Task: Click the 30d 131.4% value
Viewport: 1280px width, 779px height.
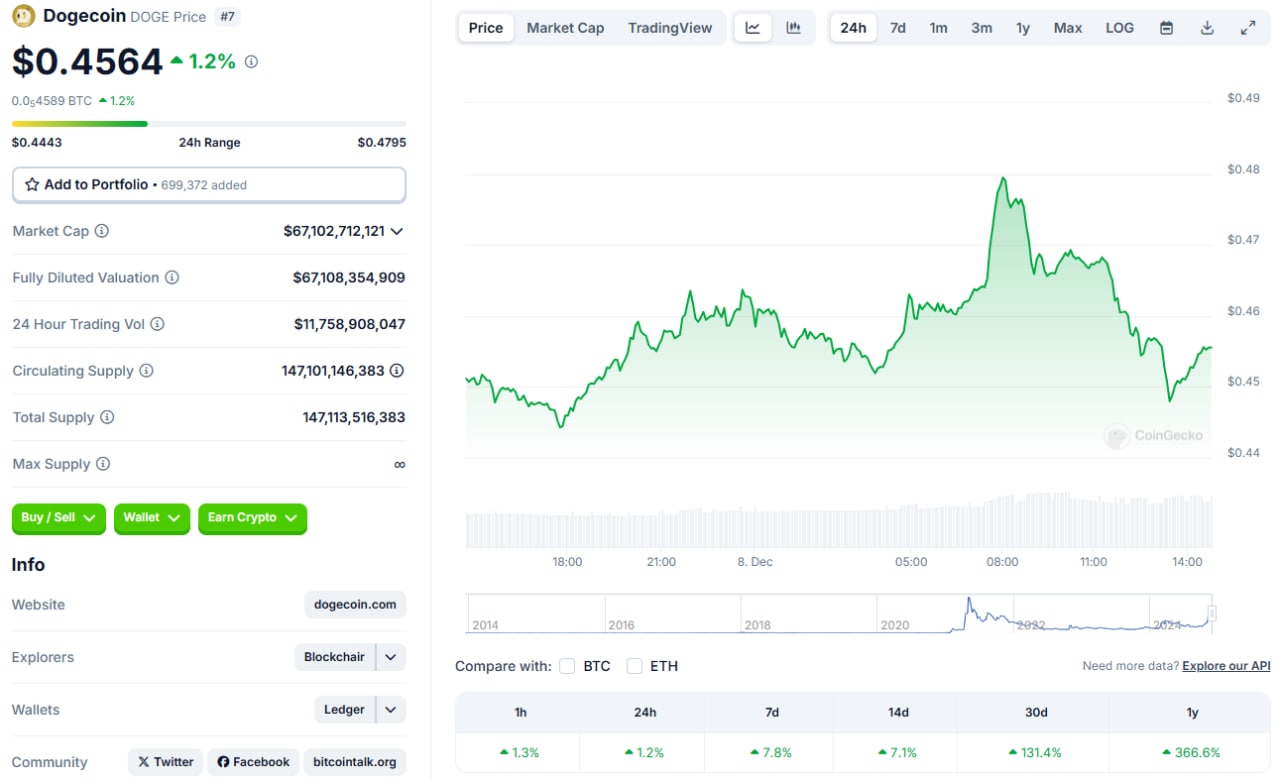Action: pyautogui.click(x=1035, y=753)
